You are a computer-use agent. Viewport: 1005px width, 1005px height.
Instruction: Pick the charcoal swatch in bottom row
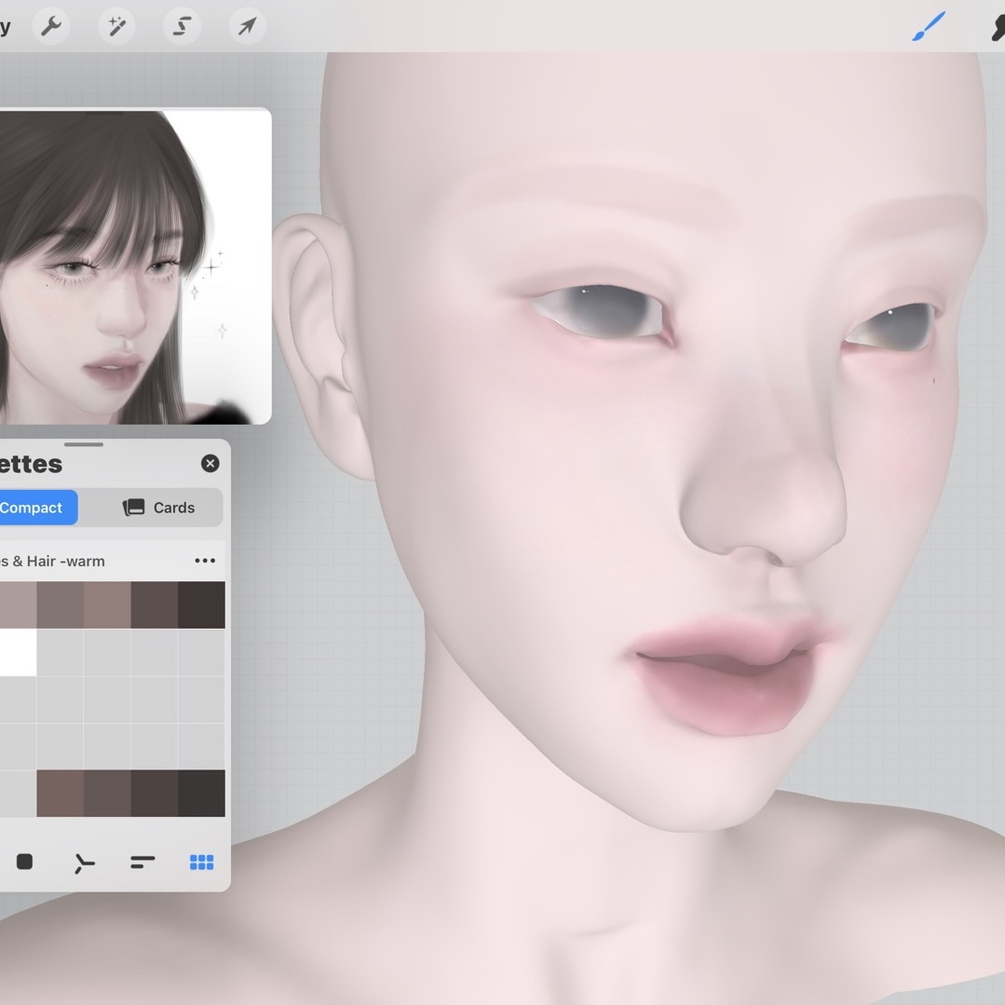(202, 793)
